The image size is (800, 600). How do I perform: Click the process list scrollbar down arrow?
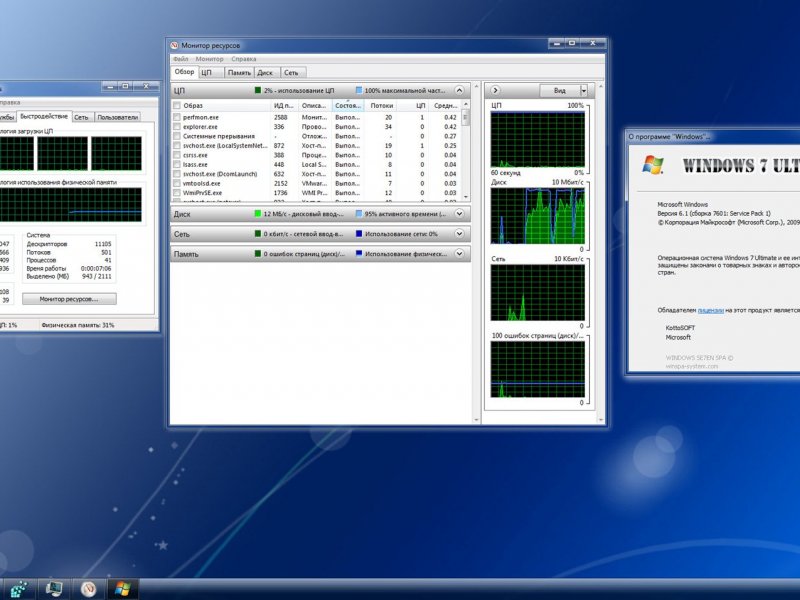click(465, 197)
